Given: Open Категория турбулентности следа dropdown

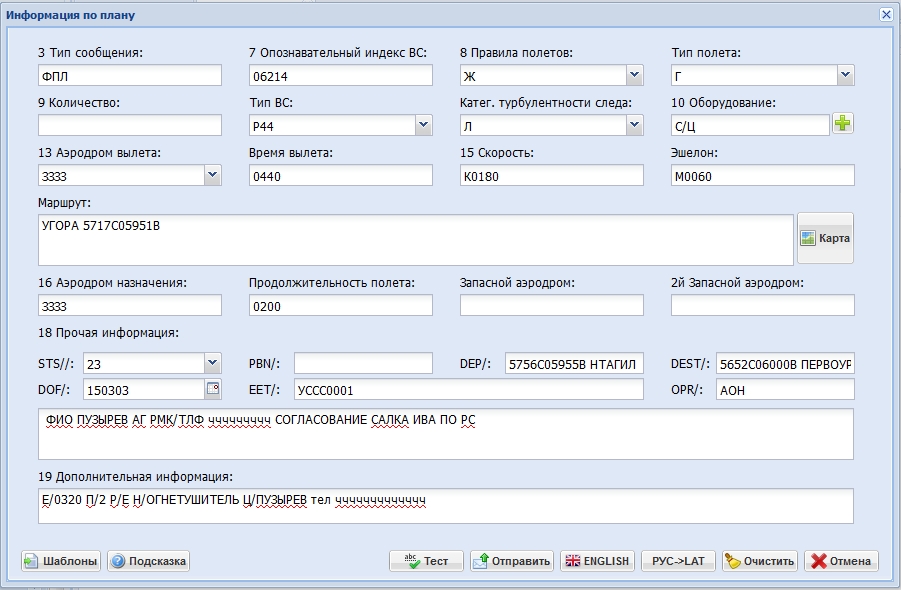Looking at the screenshot, I should point(634,125).
